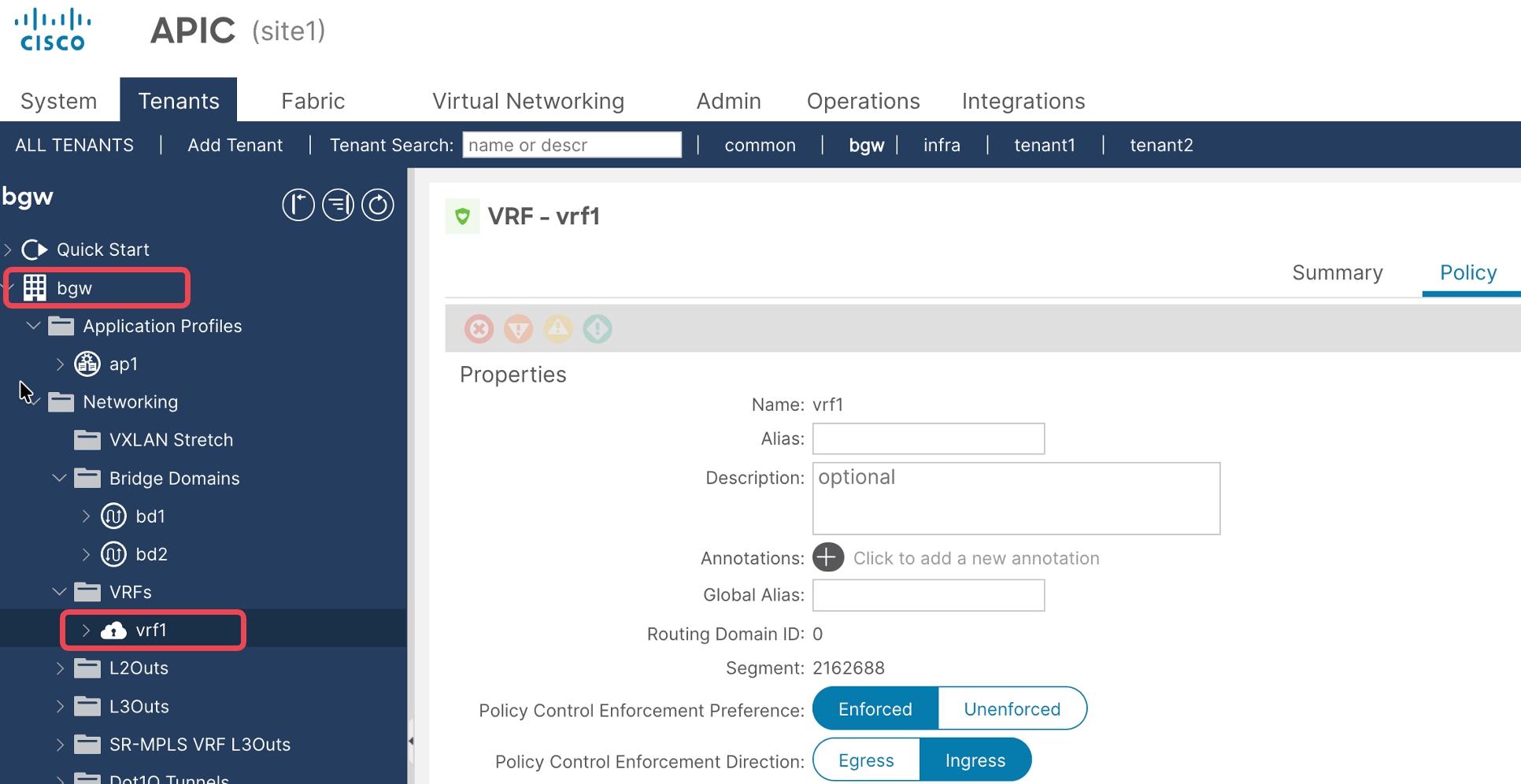Open the System menu
Image resolution: width=1521 pixels, height=784 pixels.
[x=59, y=101]
